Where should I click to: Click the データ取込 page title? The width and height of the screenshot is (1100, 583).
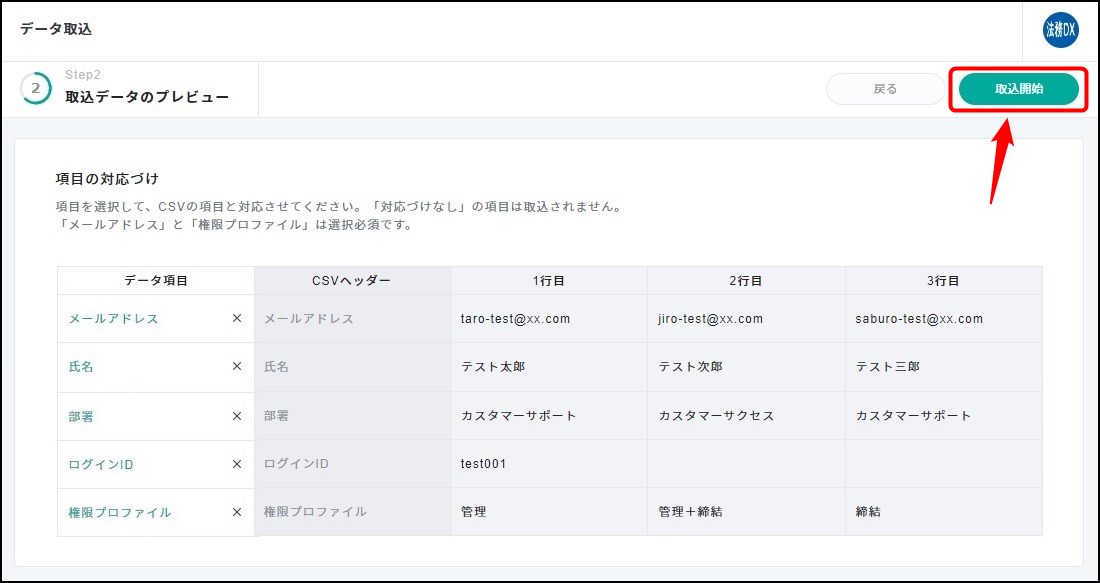(x=56, y=30)
